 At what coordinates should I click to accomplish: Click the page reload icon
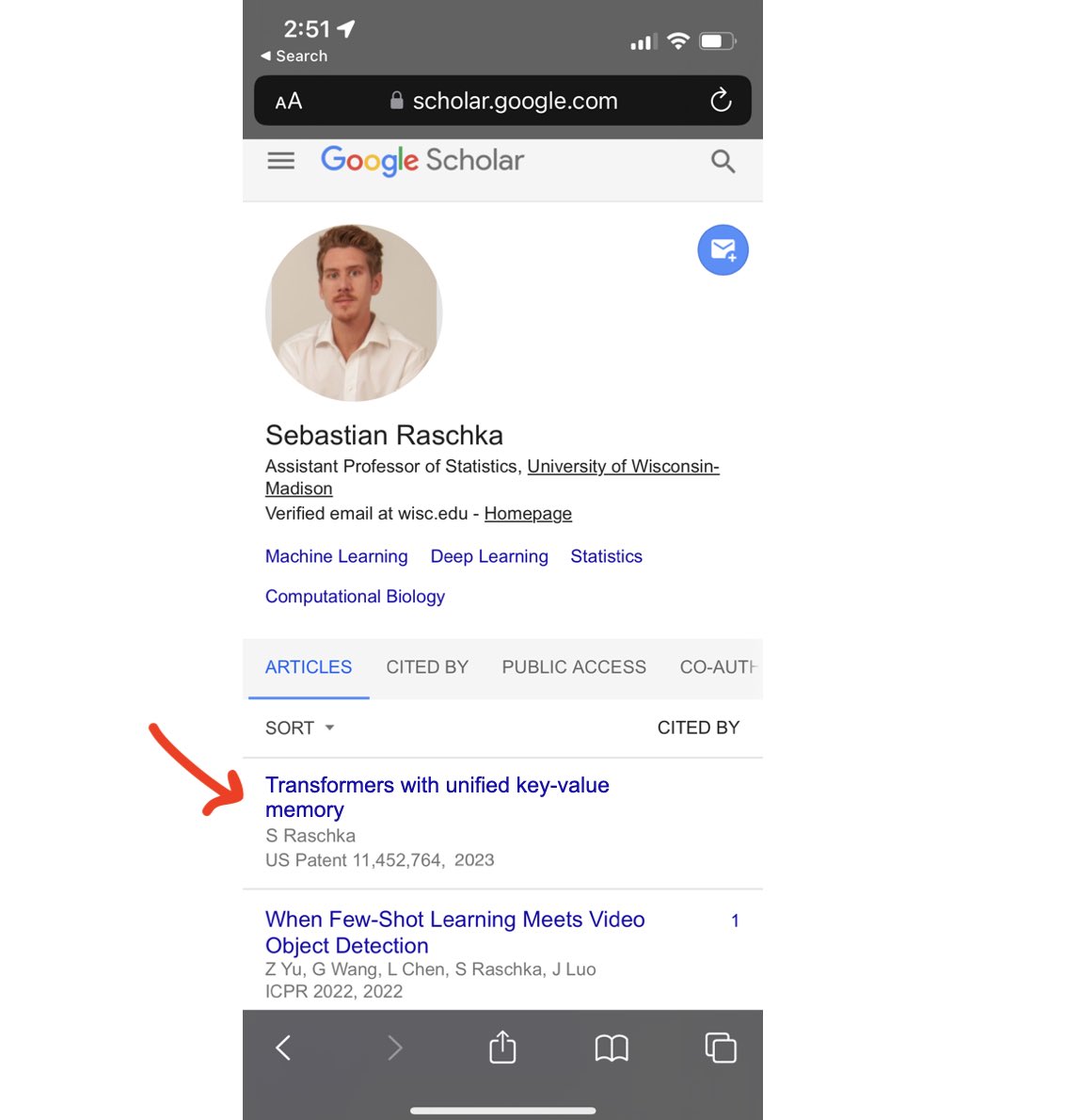click(720, 101)
